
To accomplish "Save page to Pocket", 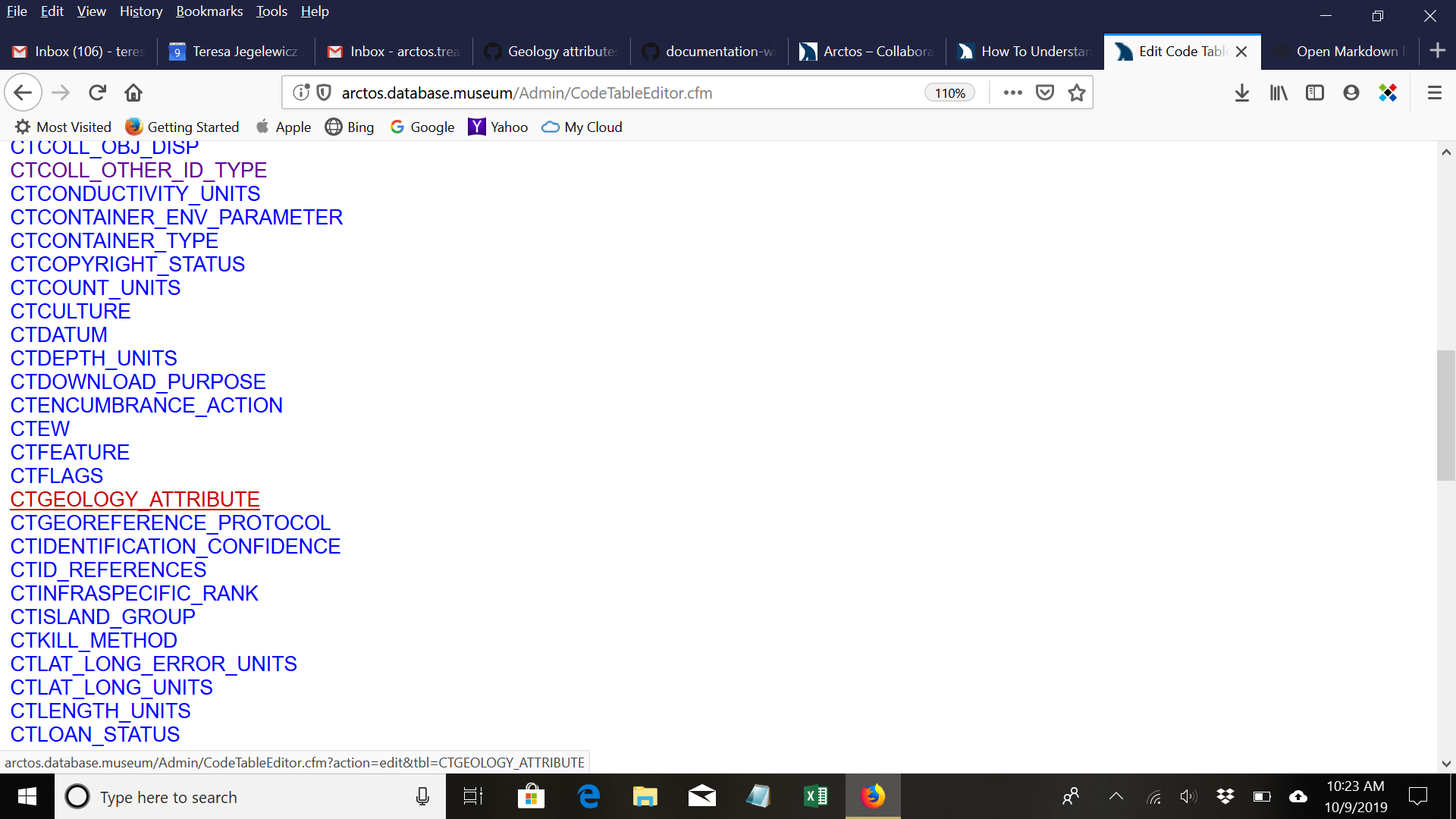I will [1045, 93].
